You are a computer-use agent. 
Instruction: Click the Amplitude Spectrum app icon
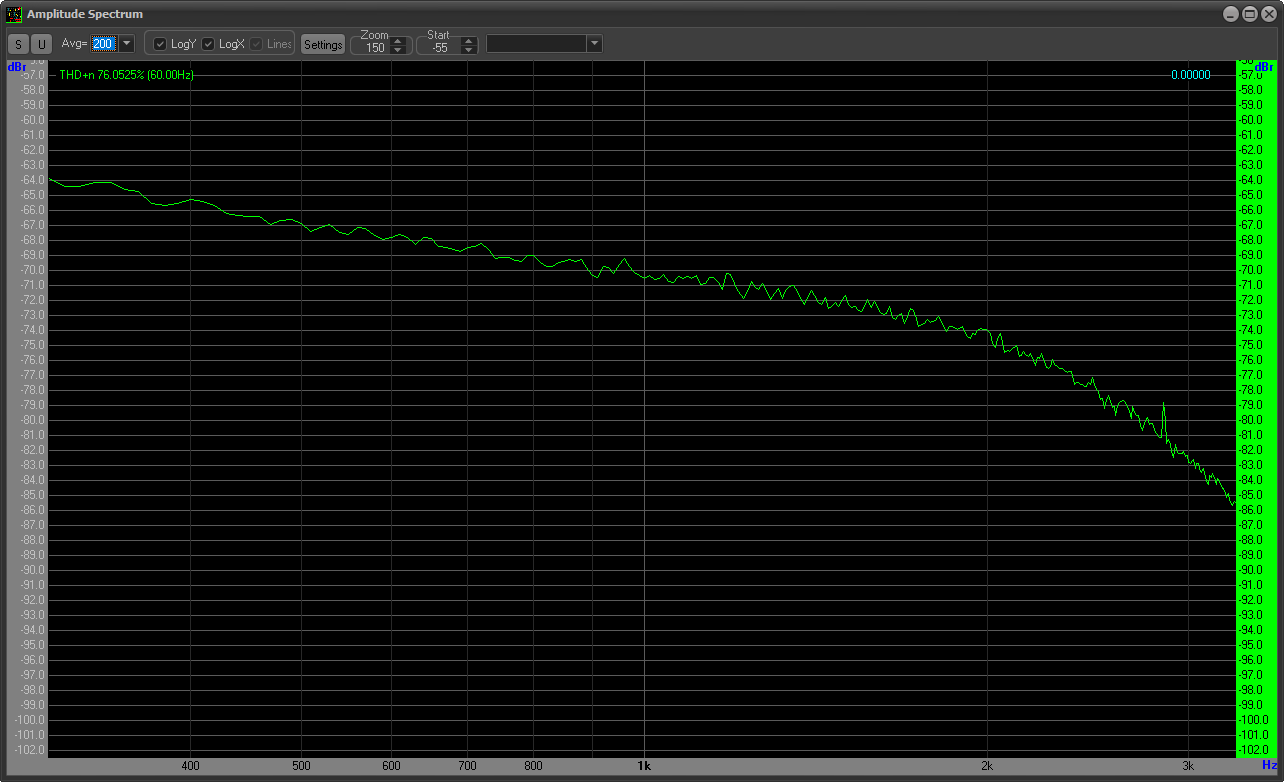pos(14,14)
